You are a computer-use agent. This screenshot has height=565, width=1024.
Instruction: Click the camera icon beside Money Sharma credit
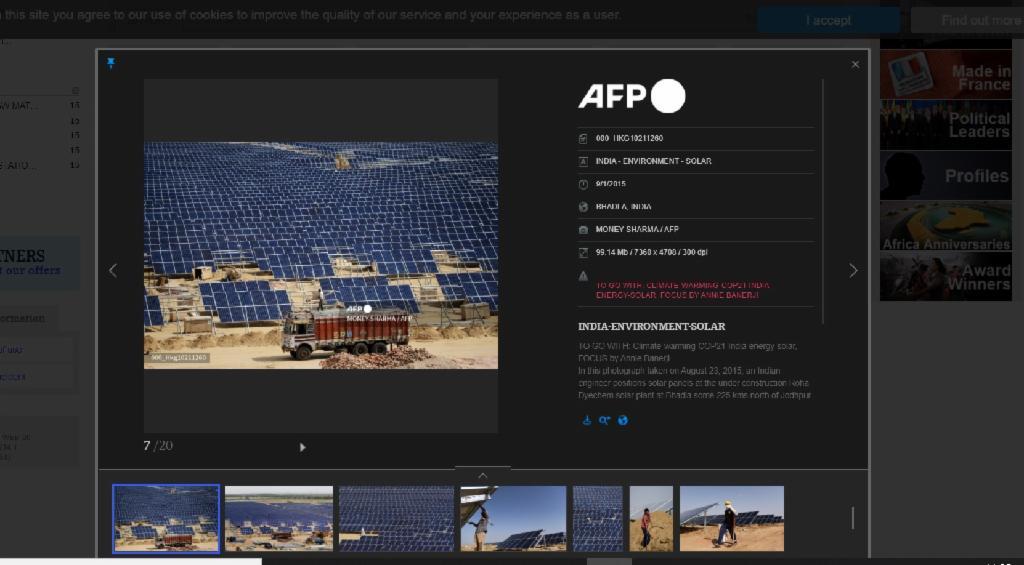[583, 229]
